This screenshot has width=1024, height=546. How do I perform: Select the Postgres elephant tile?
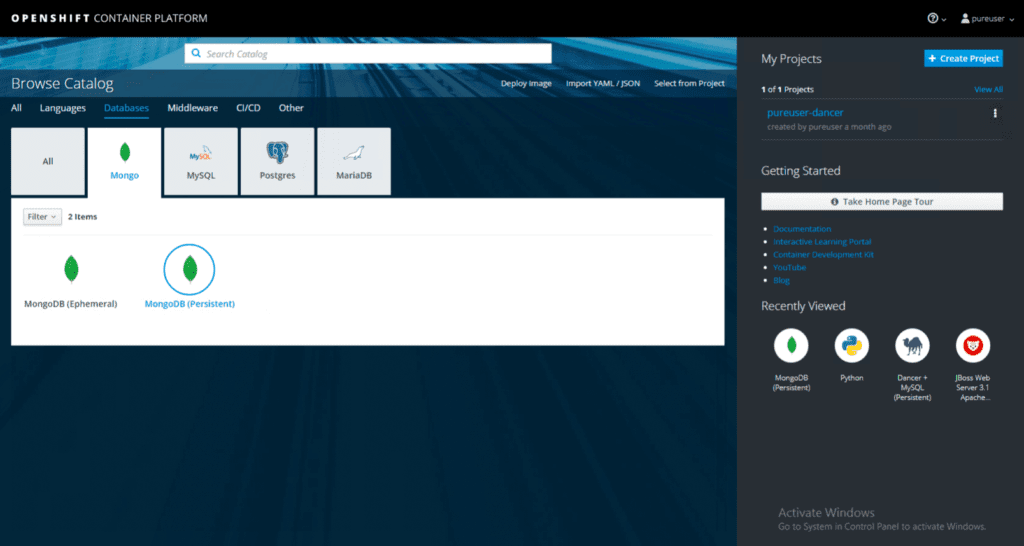[x=278, y=161]
